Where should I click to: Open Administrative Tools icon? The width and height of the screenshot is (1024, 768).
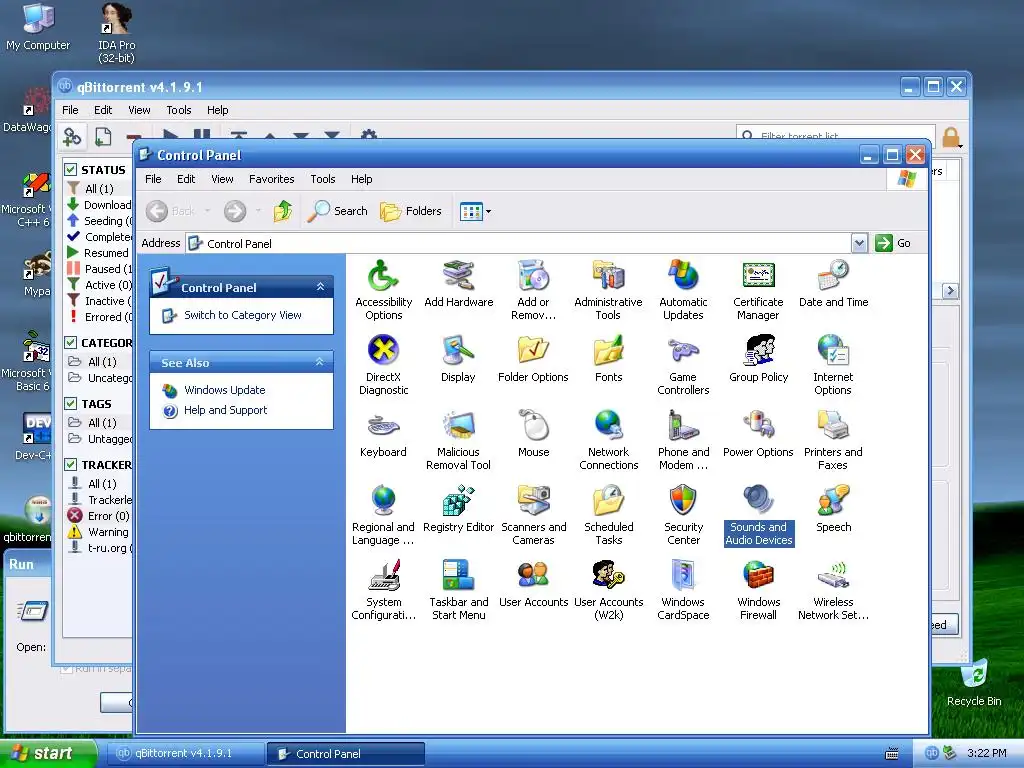coord(608,290)
